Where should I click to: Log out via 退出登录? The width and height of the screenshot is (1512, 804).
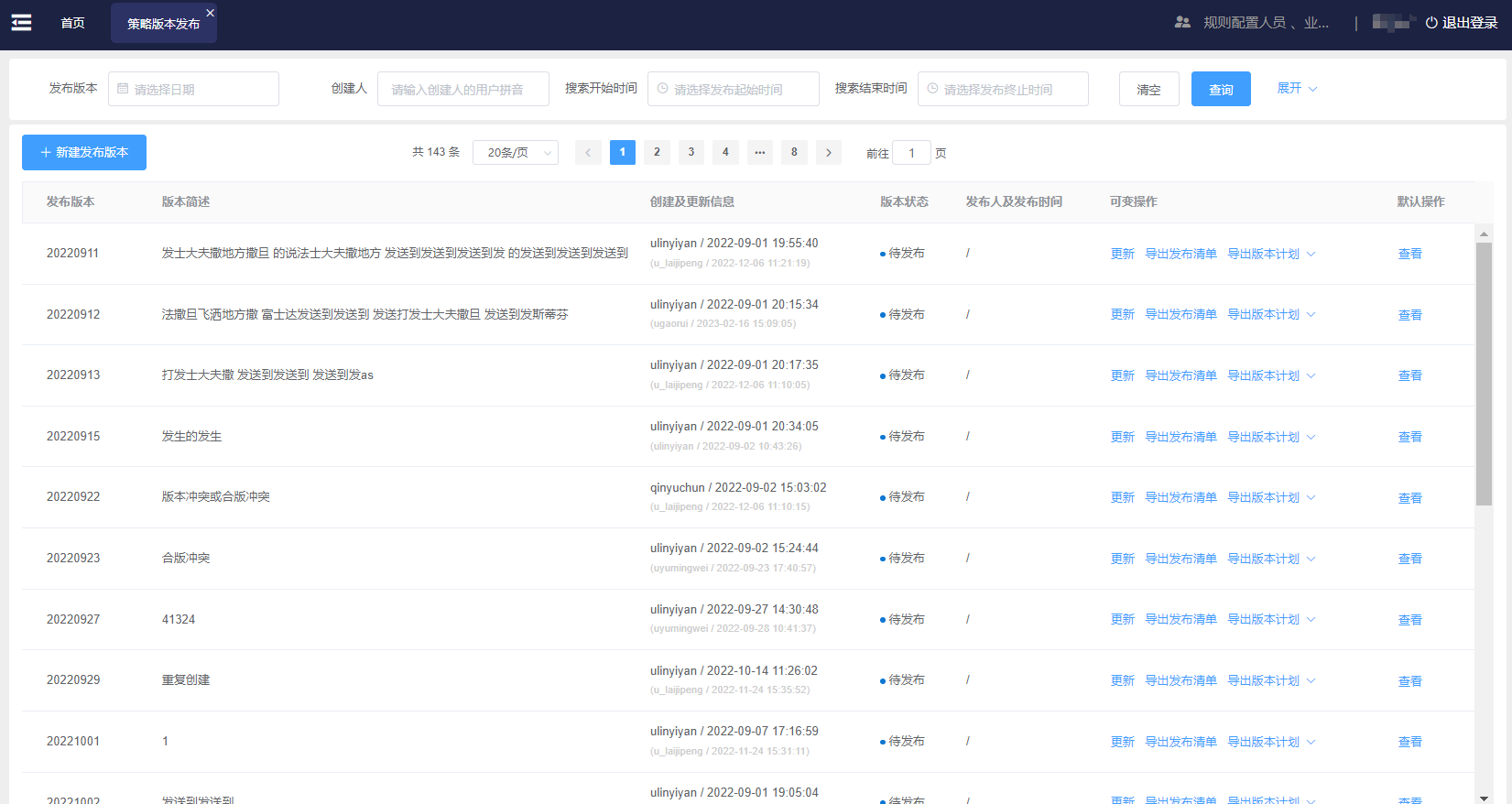1461,23
